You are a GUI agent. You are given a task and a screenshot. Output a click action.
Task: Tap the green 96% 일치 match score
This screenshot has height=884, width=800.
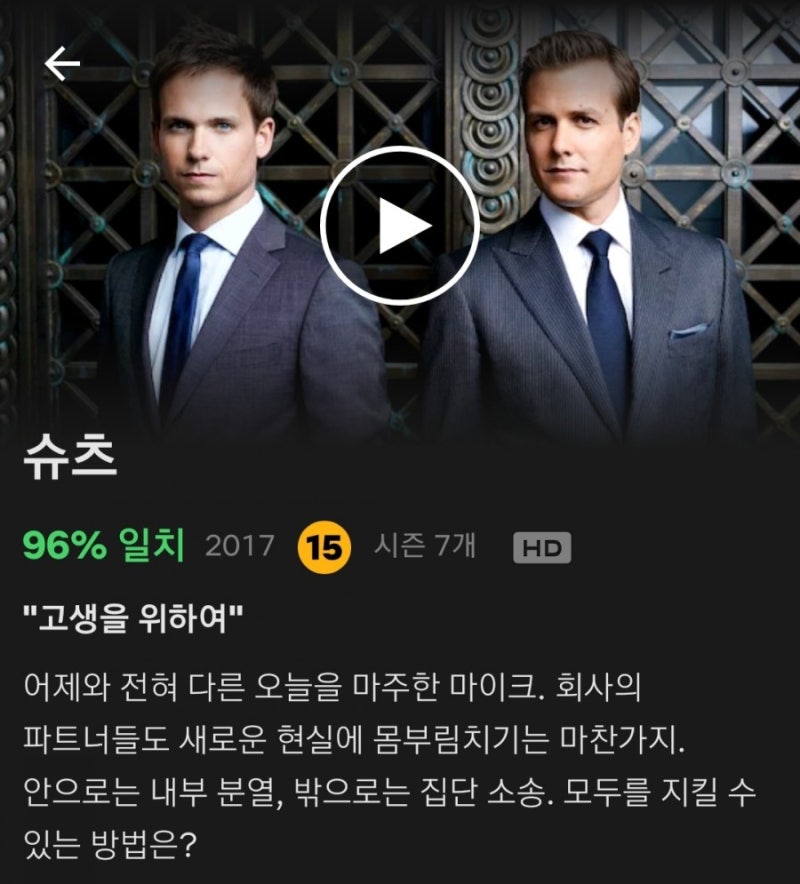(x=104, y=545)
